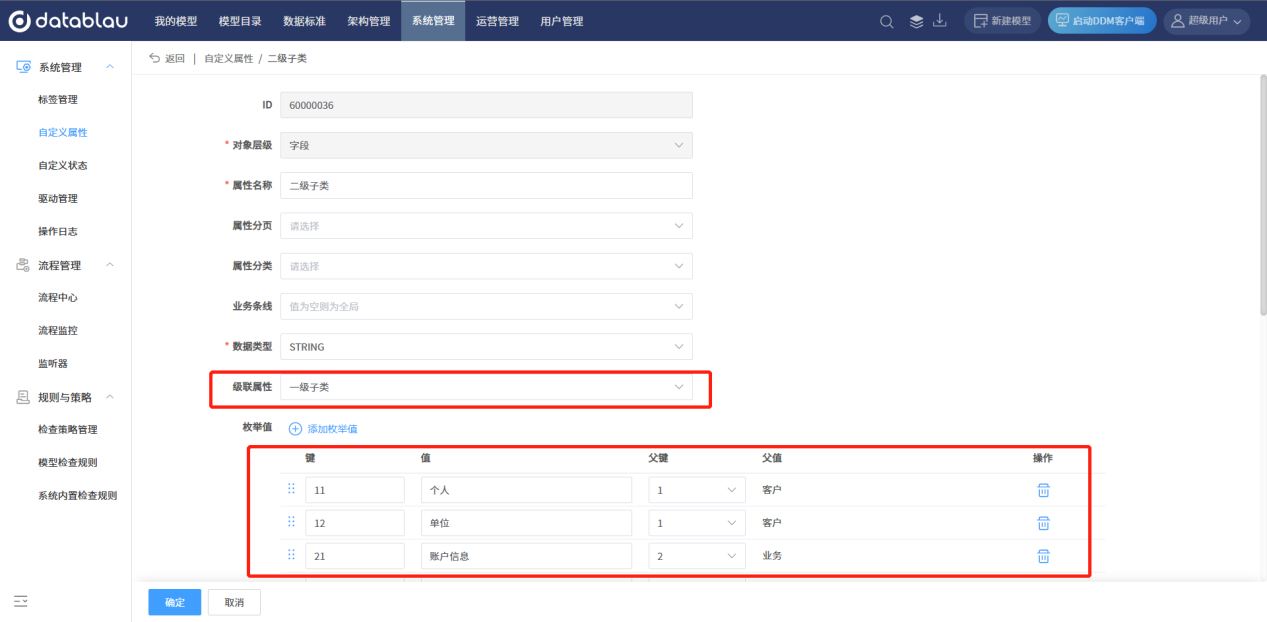Click the 确定 button

click(x=175, y=602)
